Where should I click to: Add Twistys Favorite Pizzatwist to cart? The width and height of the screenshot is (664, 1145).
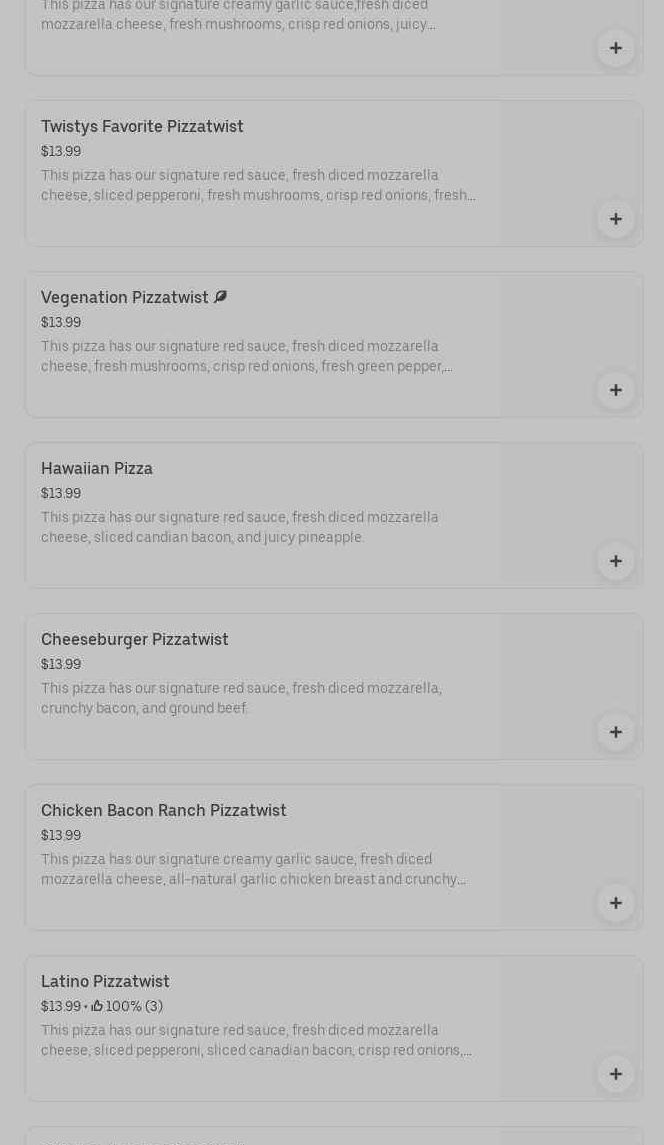[x=615, y=219]
